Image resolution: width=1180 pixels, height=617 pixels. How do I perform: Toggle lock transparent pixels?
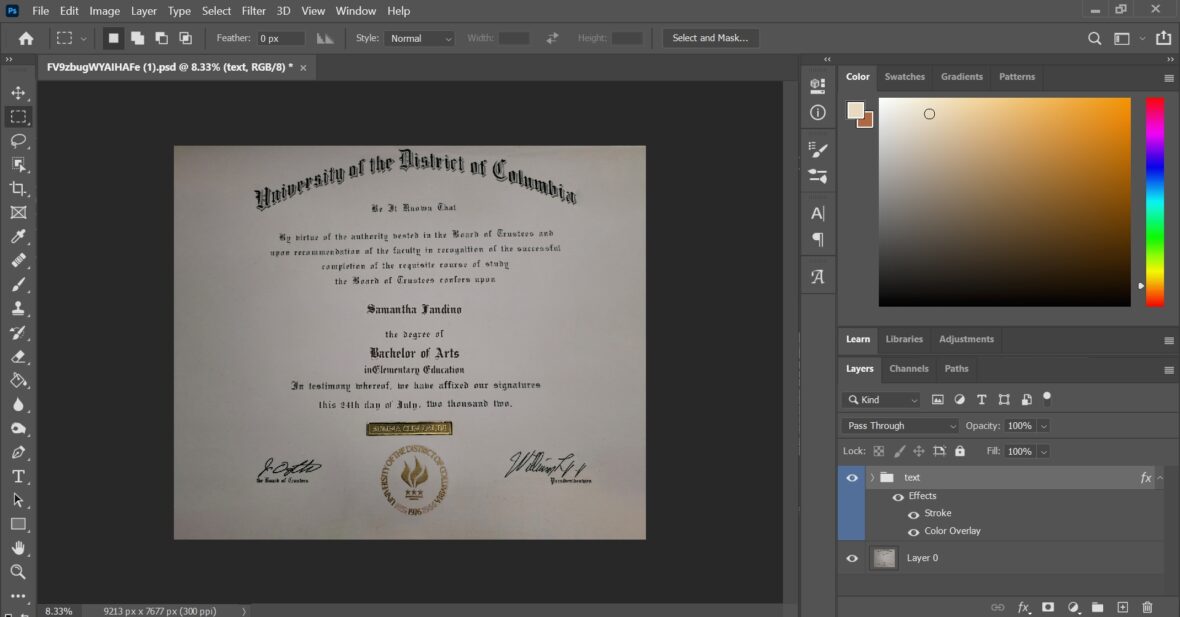[x=878, y=451]
